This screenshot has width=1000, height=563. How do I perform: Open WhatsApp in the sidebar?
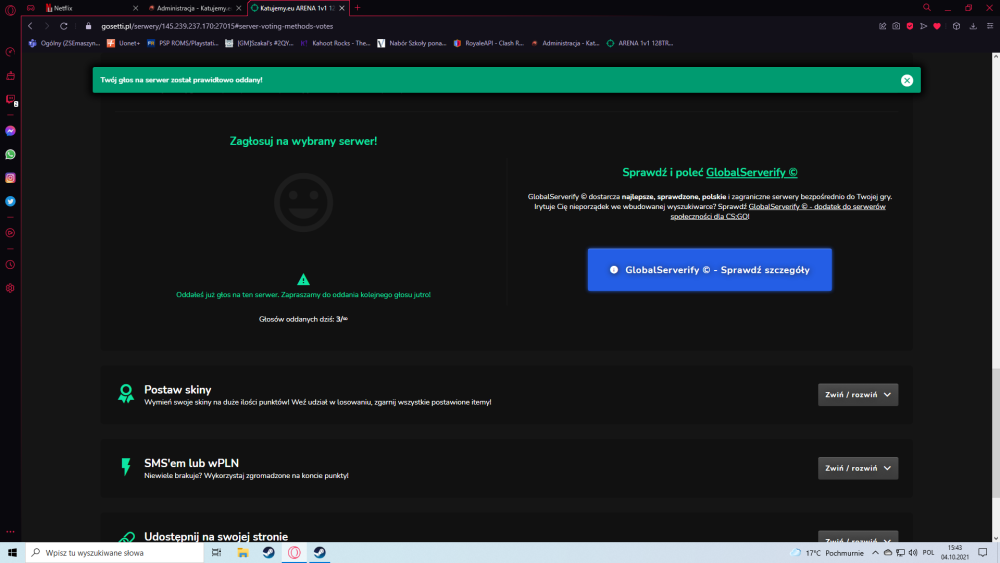tap(10, 154)
